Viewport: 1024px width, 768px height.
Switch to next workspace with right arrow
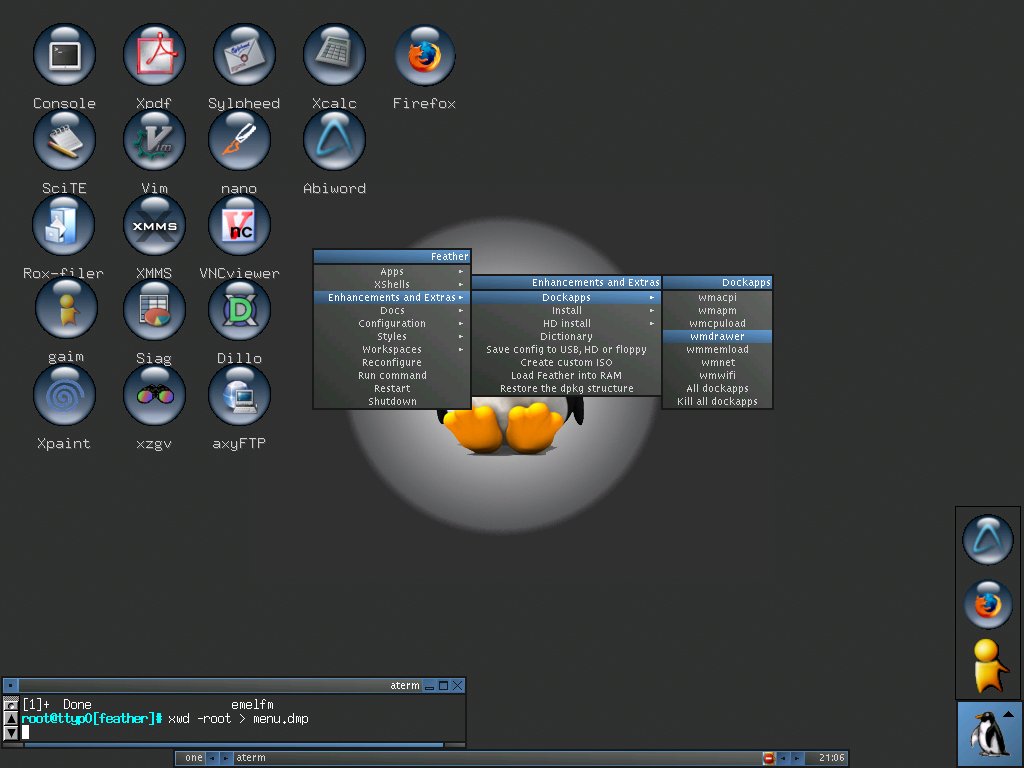226,758
